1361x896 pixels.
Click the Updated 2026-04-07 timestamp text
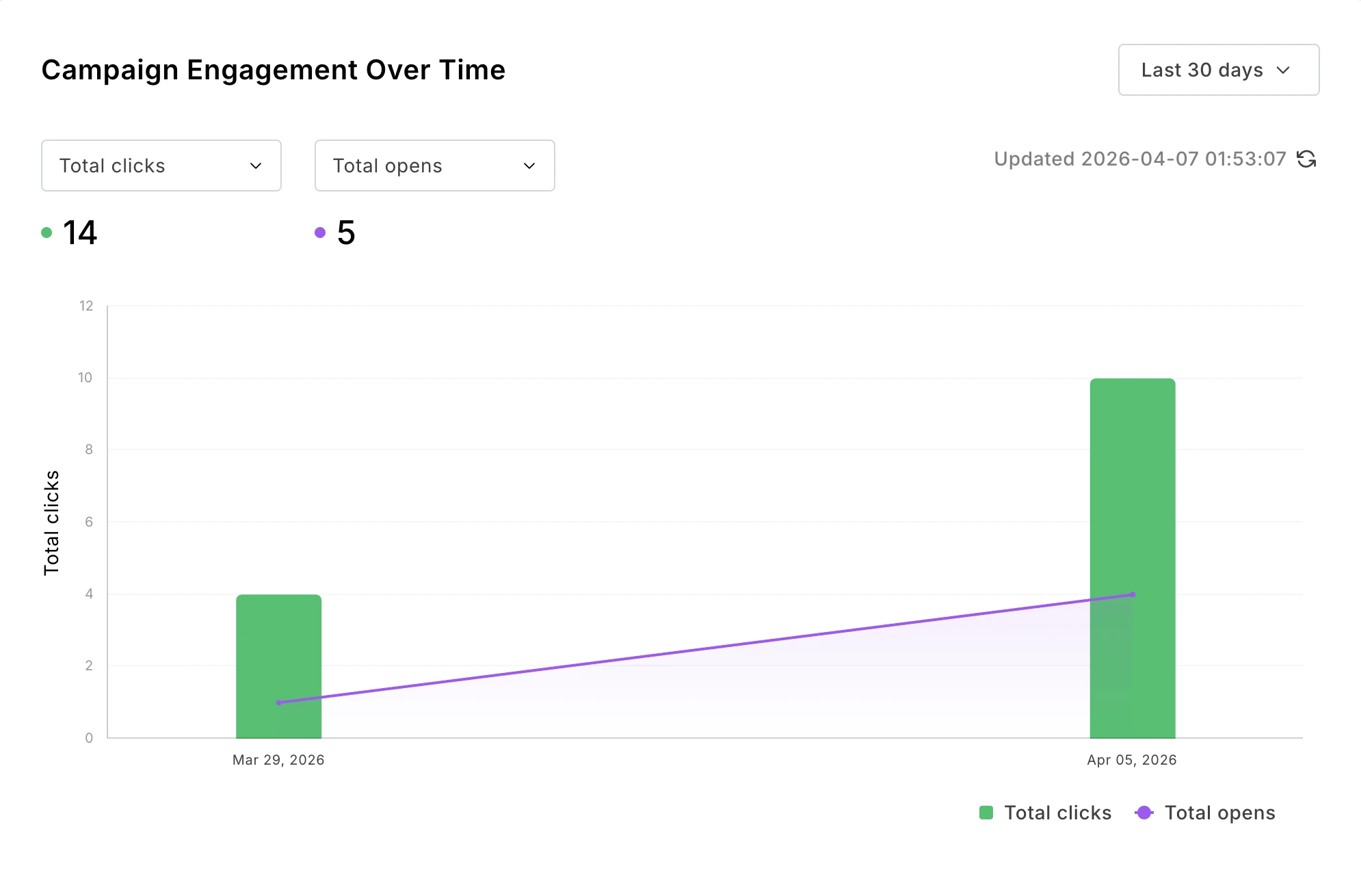coord(1139,159)
